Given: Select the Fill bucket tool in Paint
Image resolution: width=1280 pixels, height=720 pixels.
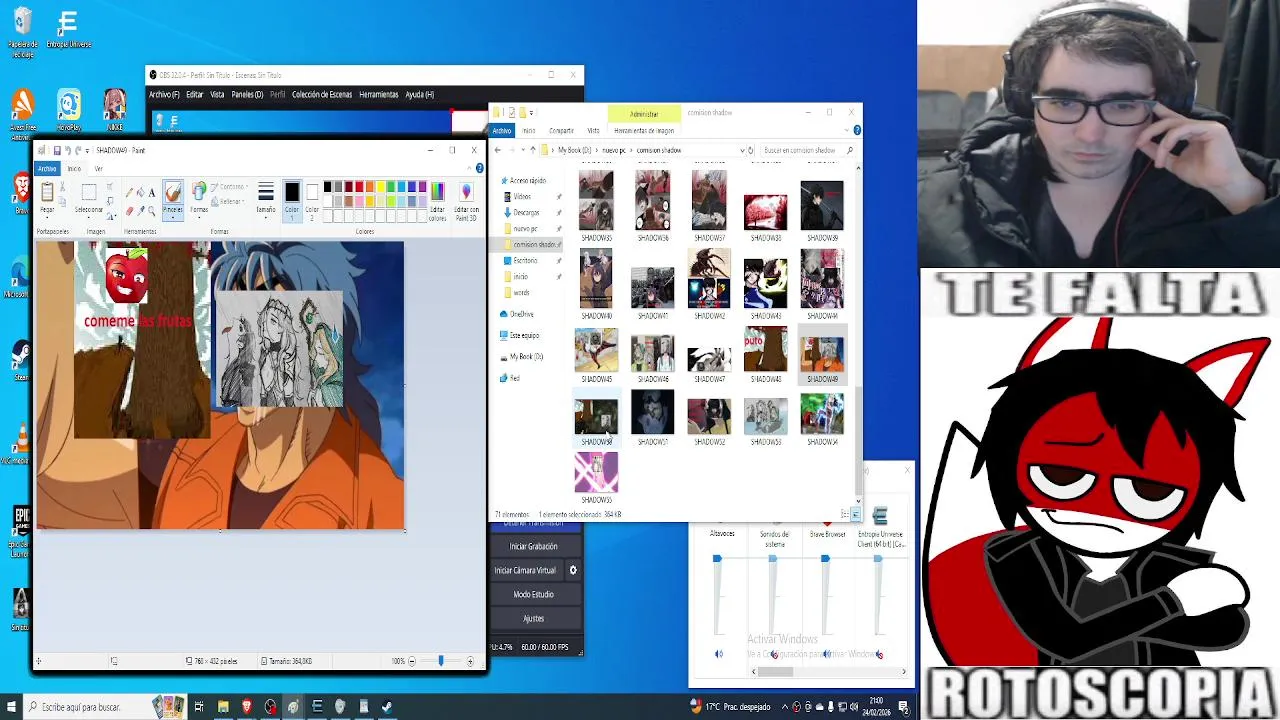Looking at the screenshot, I should (x=140, y=193).
